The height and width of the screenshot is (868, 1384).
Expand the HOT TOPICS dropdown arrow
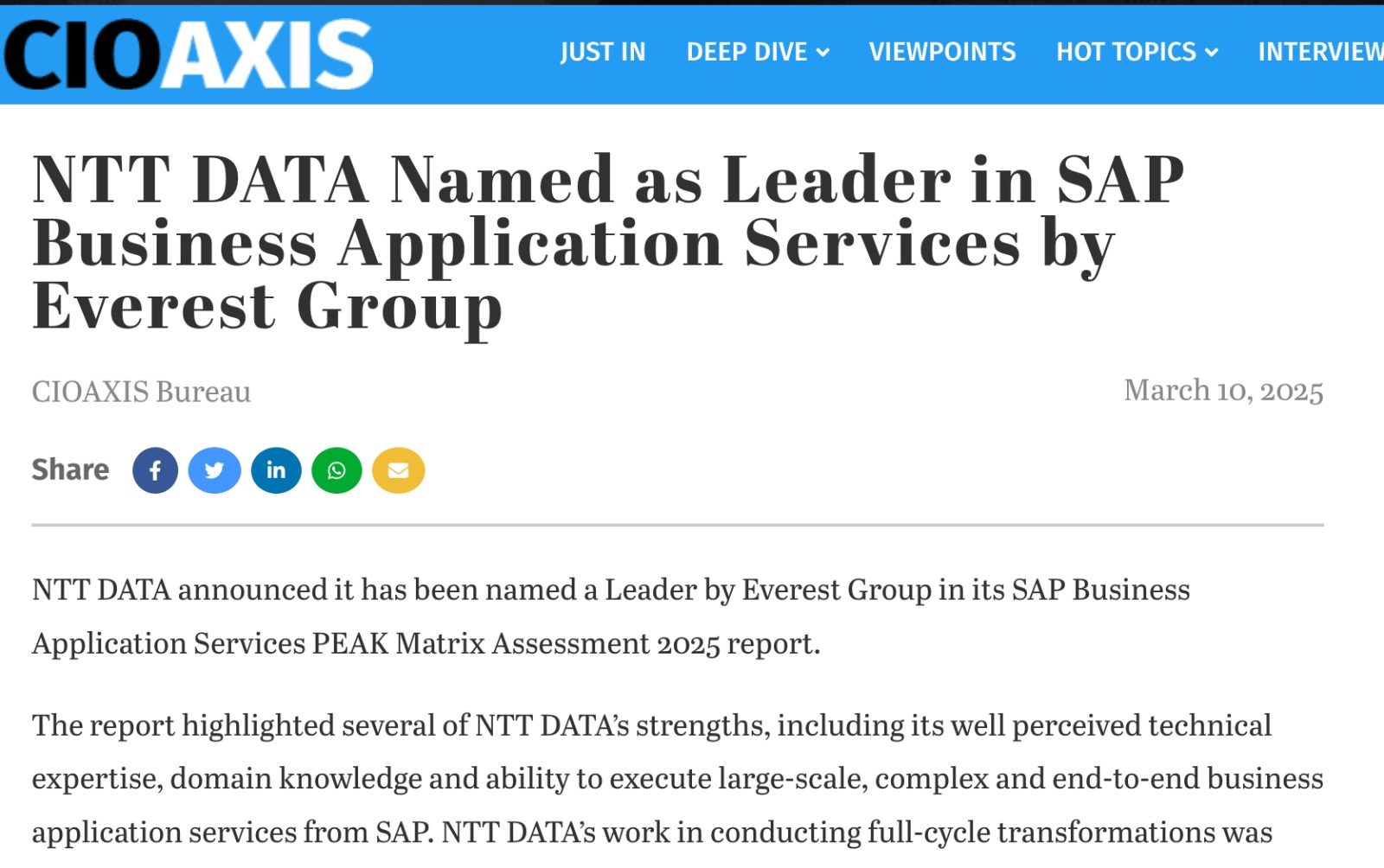coord(1212,54)
